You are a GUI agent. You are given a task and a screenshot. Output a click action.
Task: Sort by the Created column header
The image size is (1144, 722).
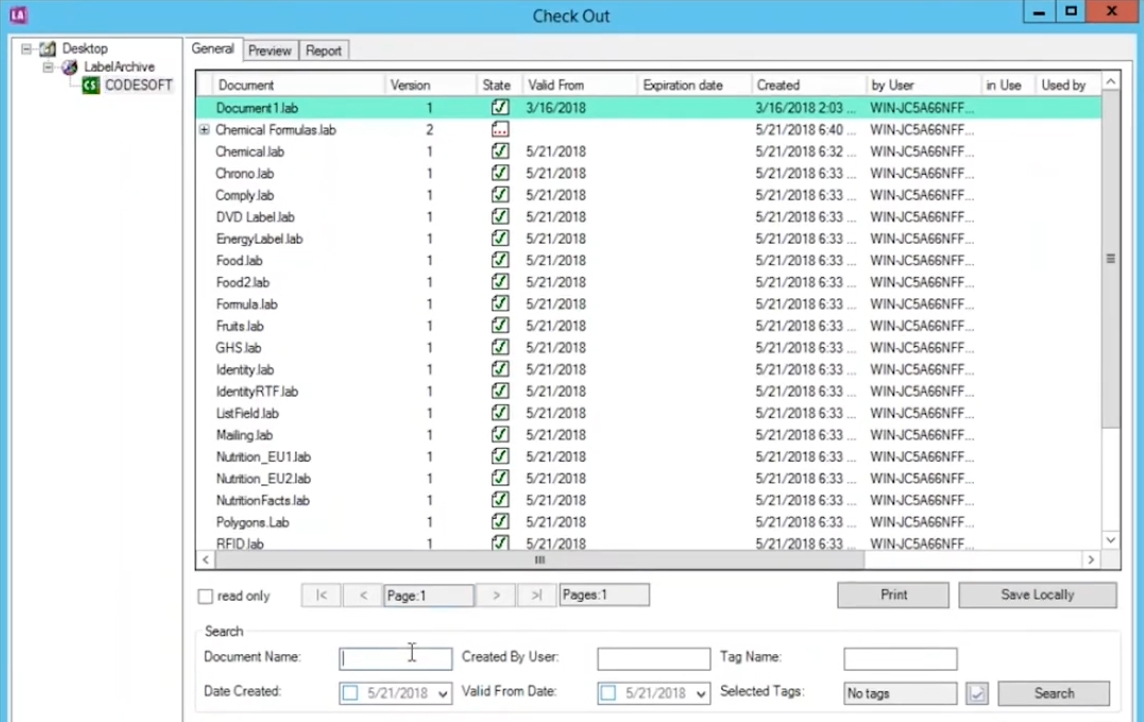[x=808, y=85]
